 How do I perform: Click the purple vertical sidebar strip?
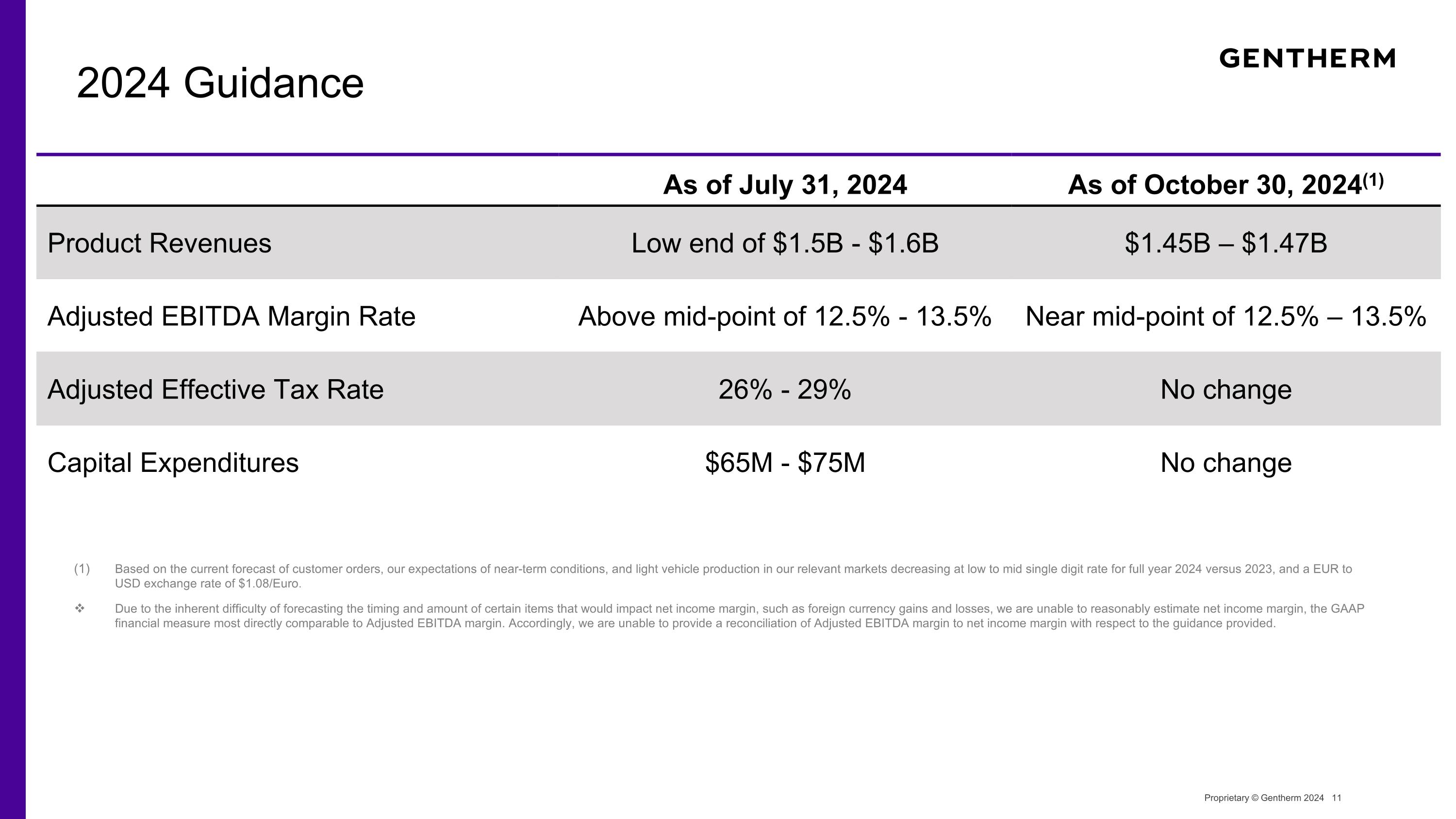point(13,409)
